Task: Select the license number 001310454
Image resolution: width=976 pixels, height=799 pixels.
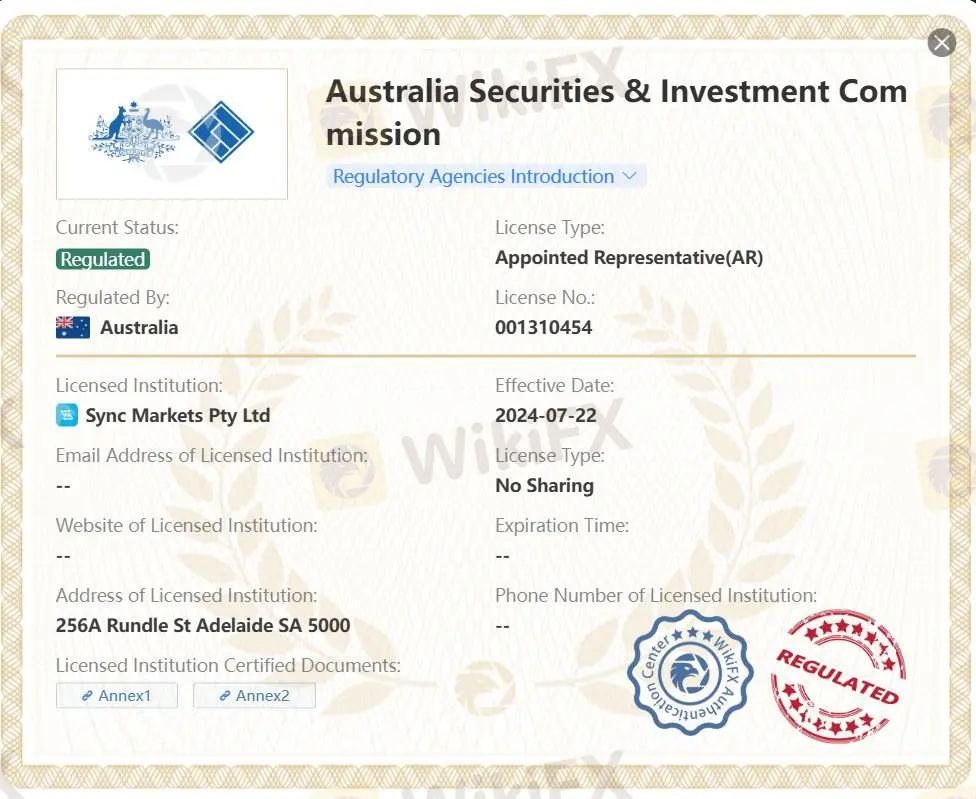Action: point(543,327)
